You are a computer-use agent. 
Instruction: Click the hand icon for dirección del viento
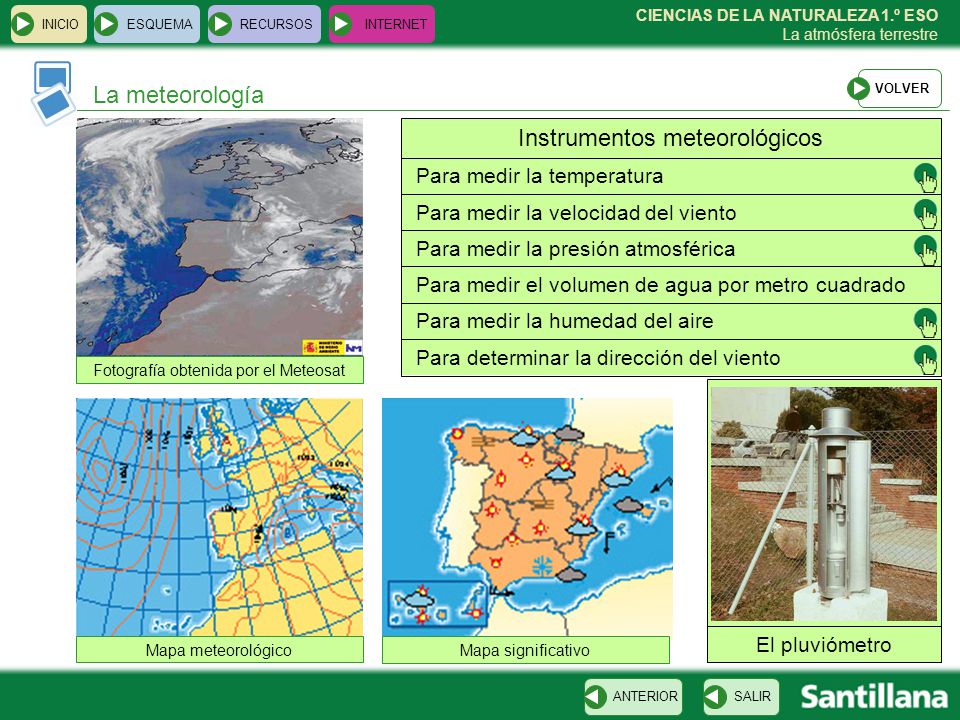pos(925,359)
